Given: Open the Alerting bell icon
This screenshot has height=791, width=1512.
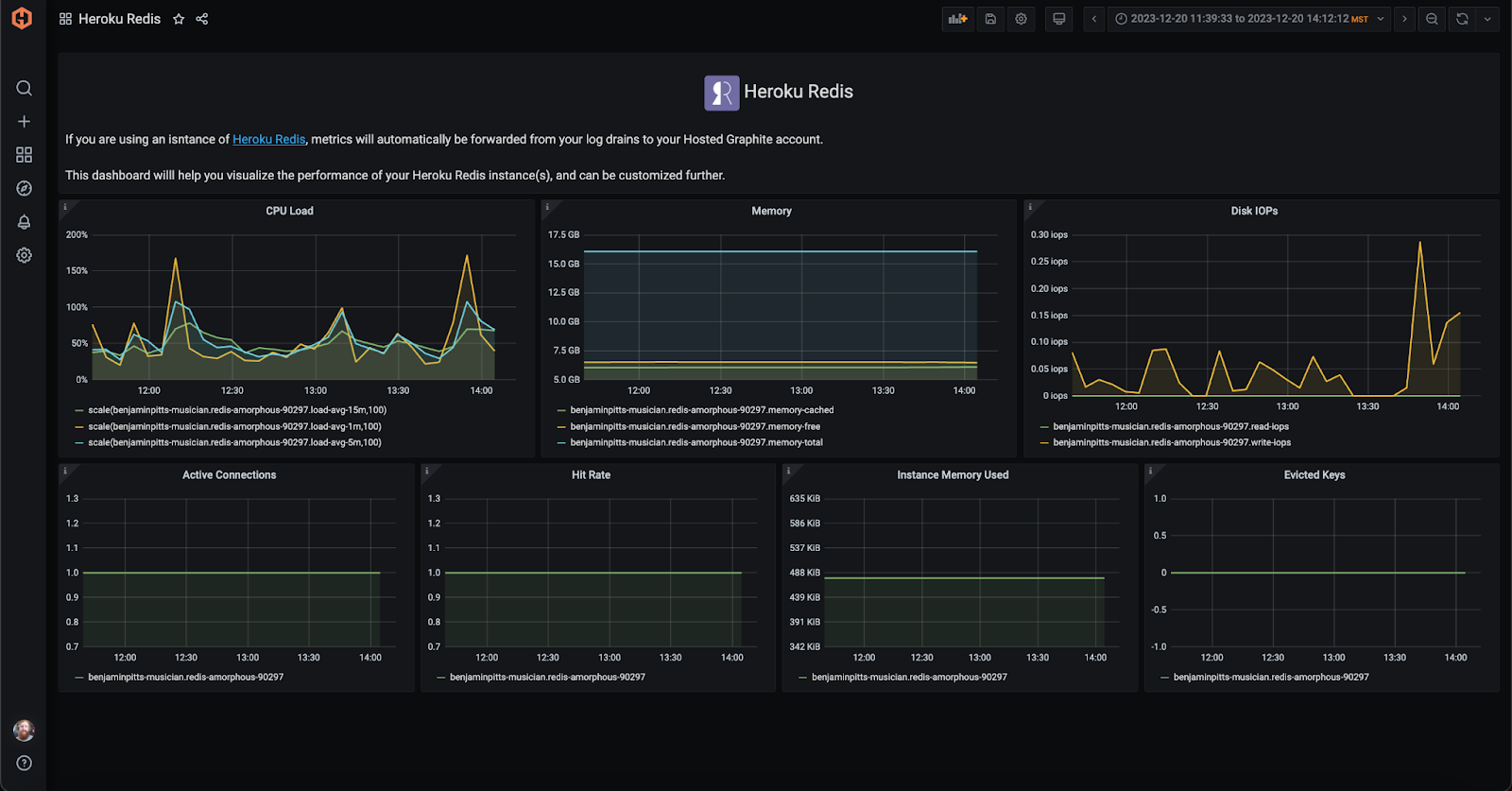Looking at the screenshot, I should pos(25,222).
